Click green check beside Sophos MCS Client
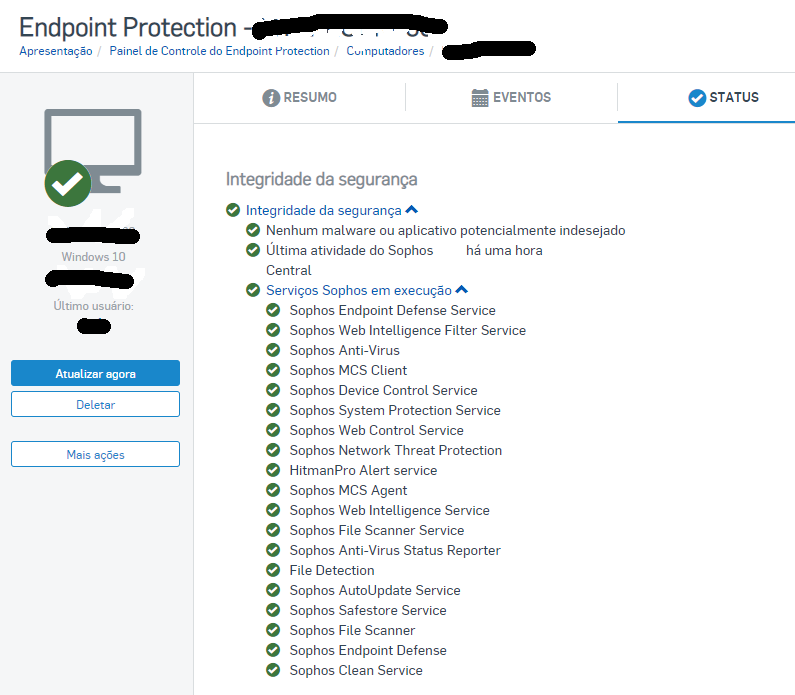 click(x=273, y=370)
